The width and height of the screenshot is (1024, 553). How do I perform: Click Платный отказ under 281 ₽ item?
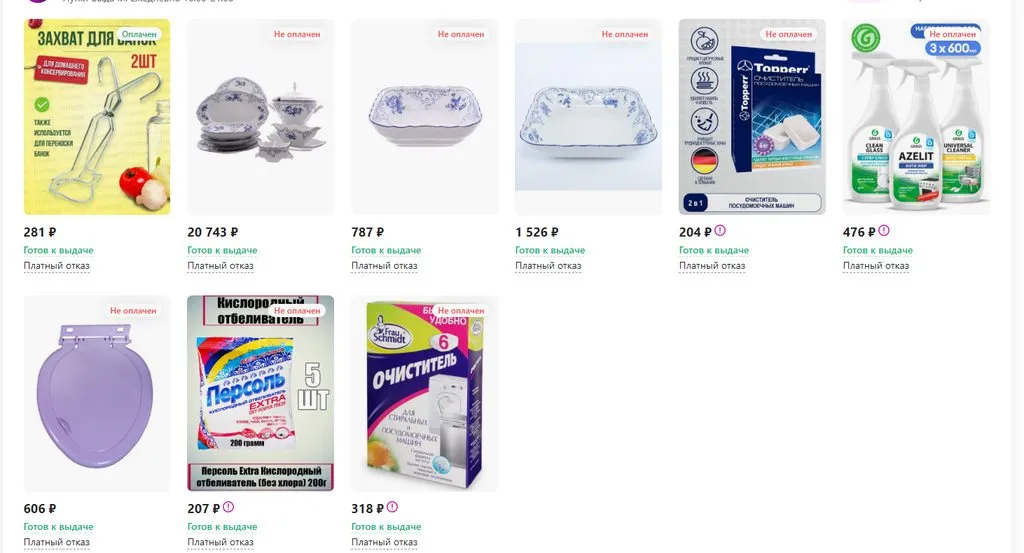(57, 266)
